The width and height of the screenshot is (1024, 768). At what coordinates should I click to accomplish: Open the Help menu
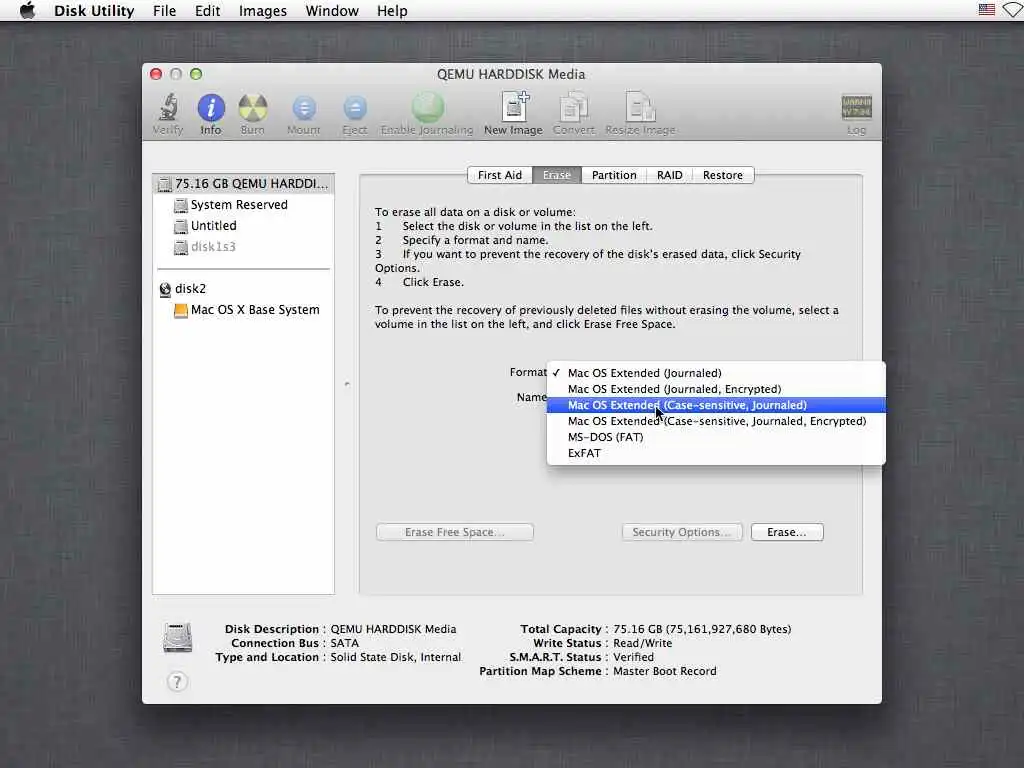coord(392,11)
